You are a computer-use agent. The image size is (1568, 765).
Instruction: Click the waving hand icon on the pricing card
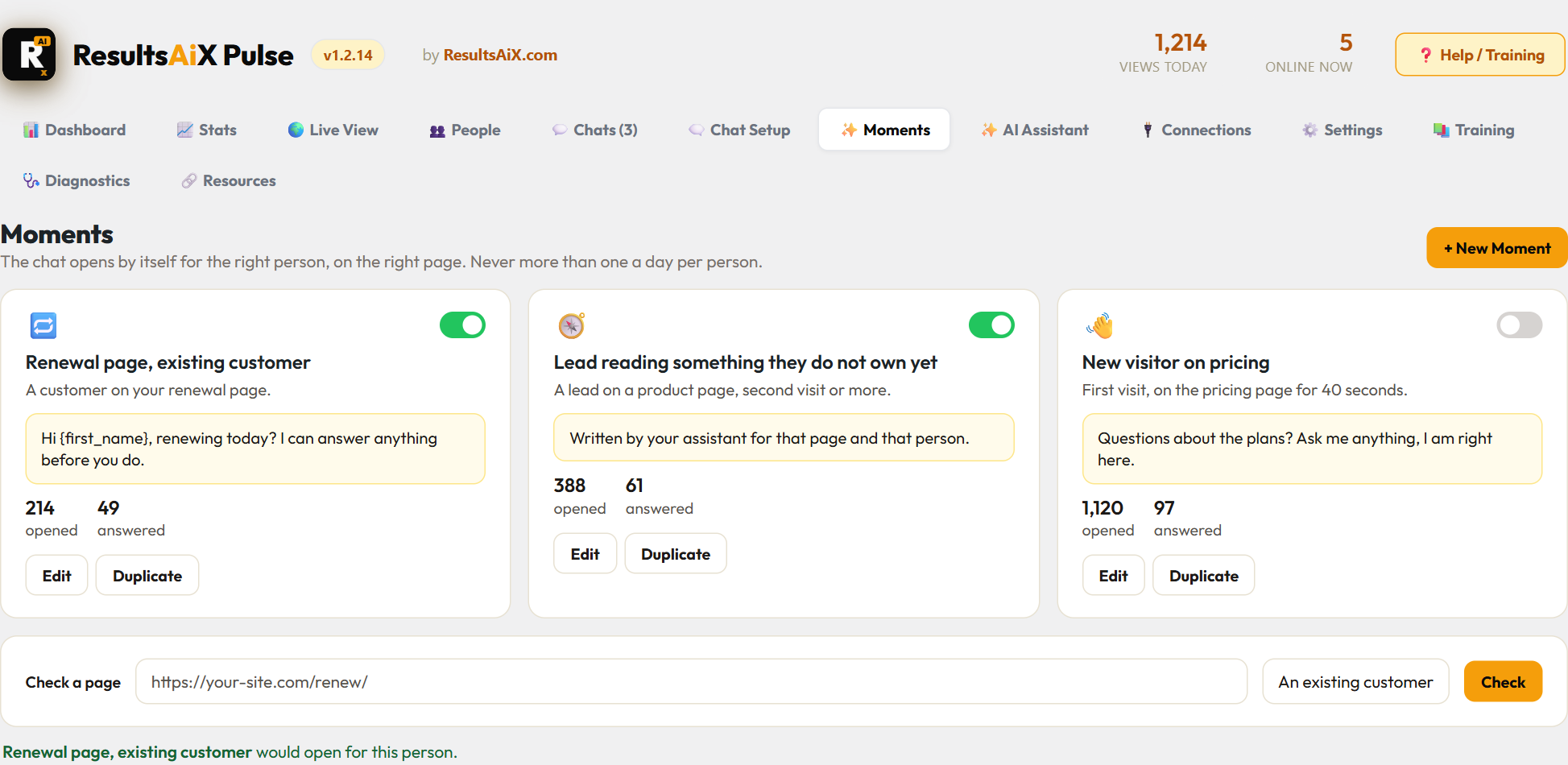tap(1099, 325)
